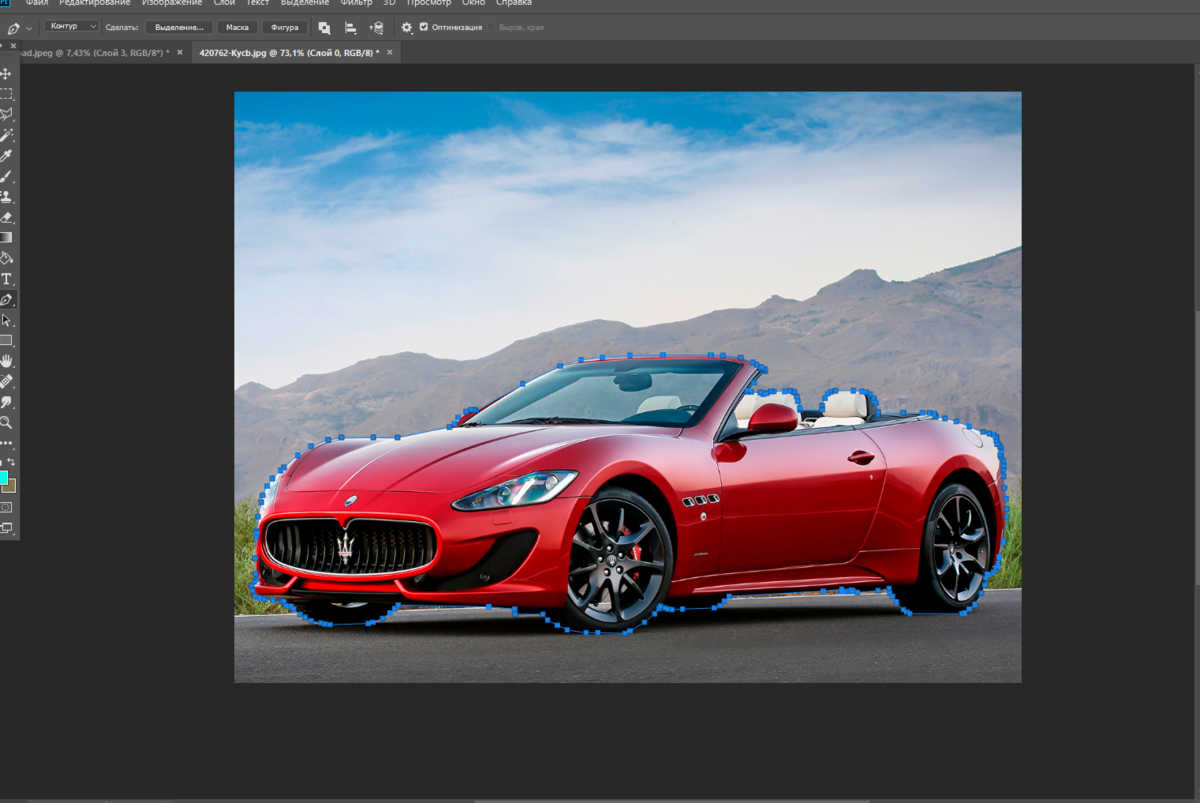The width and height of the screenshot is (1200, 803).
Task: Select the Polygonal Lasso tool
Action: click(6, 115)
